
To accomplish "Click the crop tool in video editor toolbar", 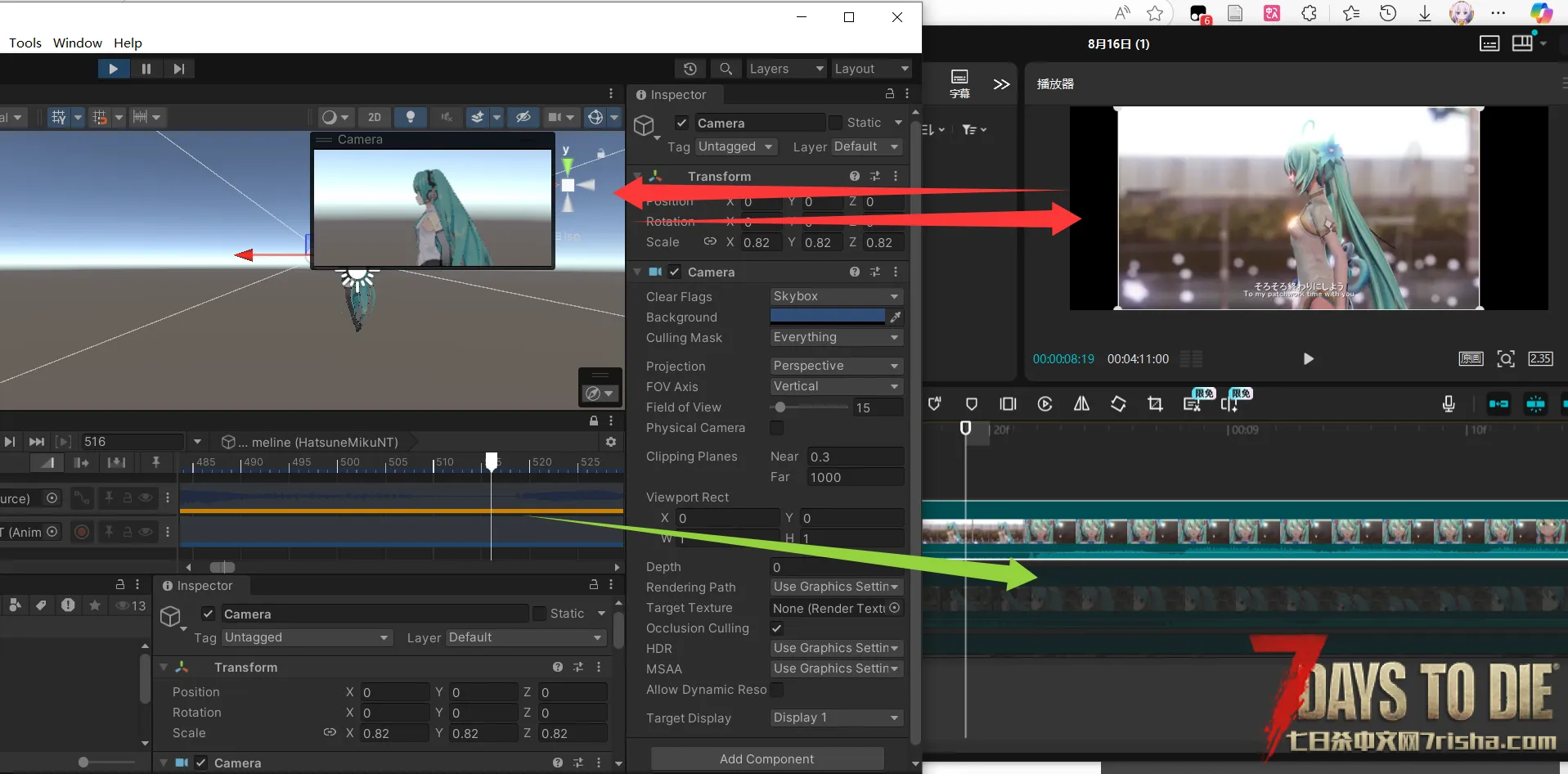I will point(1155,404).
